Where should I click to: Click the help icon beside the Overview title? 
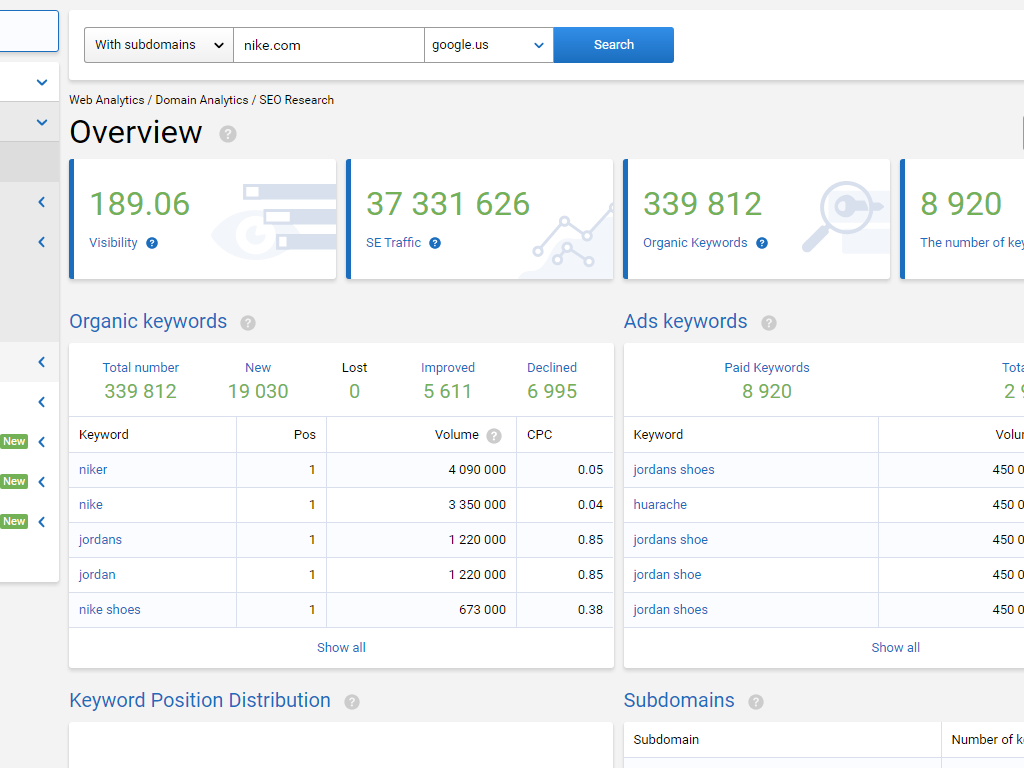tap(227, 134)
